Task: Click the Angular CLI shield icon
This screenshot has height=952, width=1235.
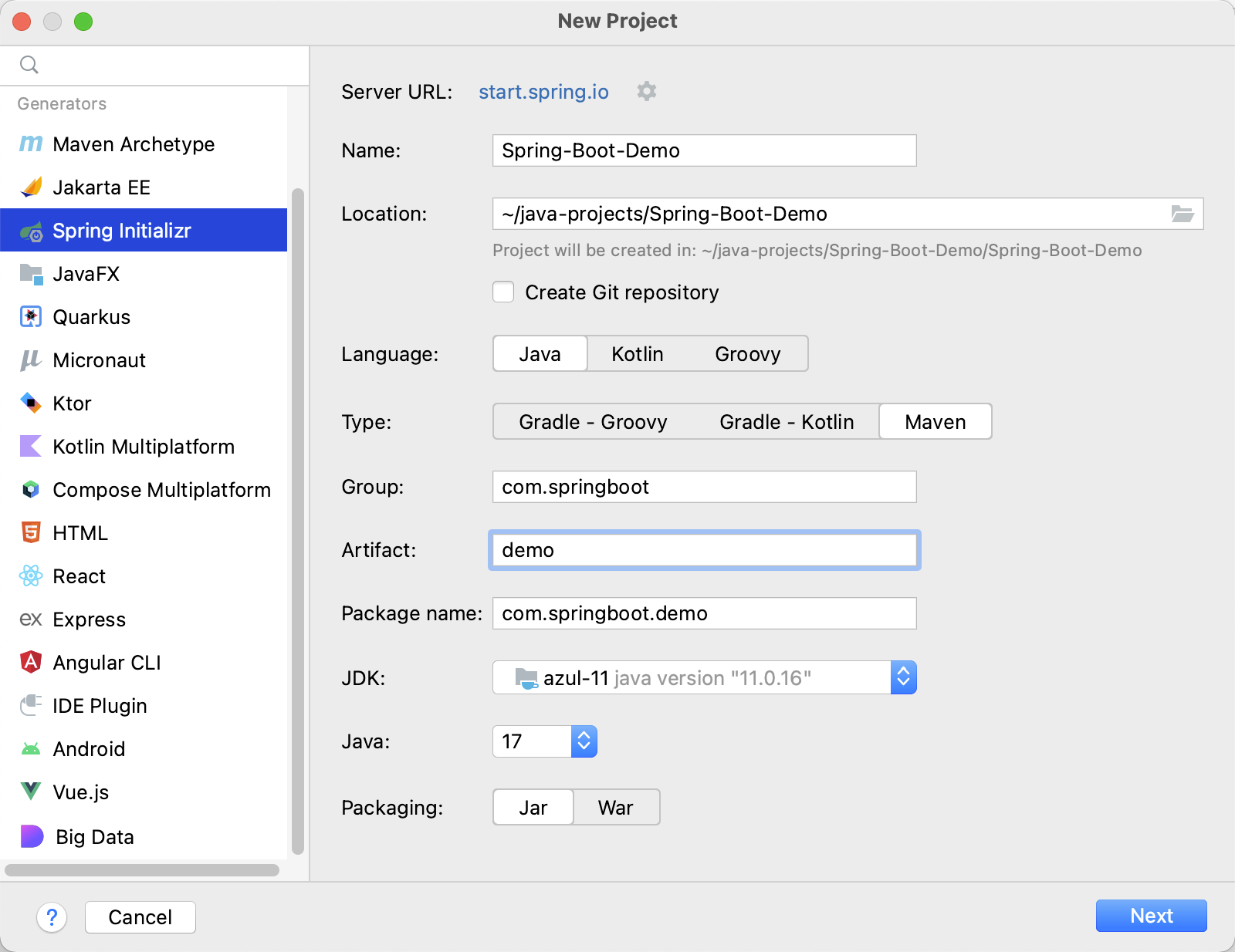Action: pos(31,663)
